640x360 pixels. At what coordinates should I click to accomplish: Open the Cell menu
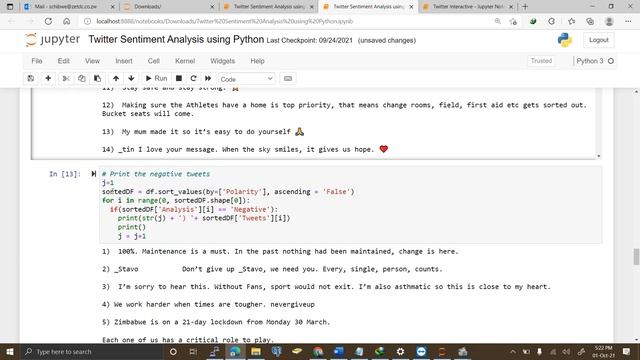tap(153, 61)
